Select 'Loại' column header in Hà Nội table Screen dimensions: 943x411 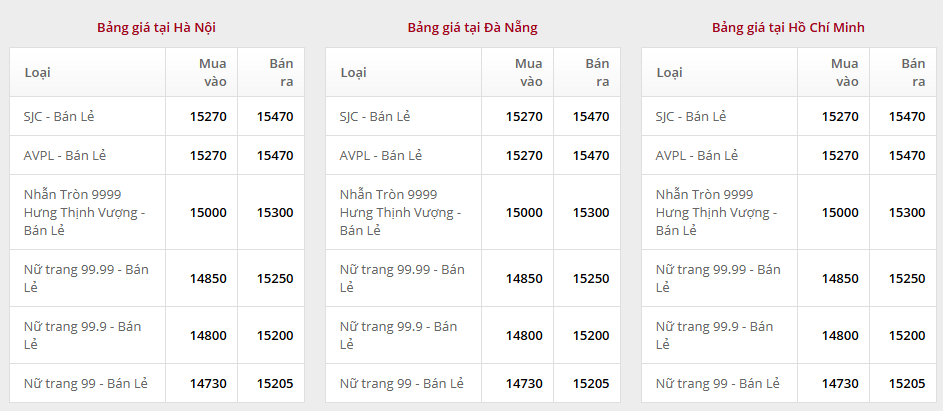coord(37,72)
